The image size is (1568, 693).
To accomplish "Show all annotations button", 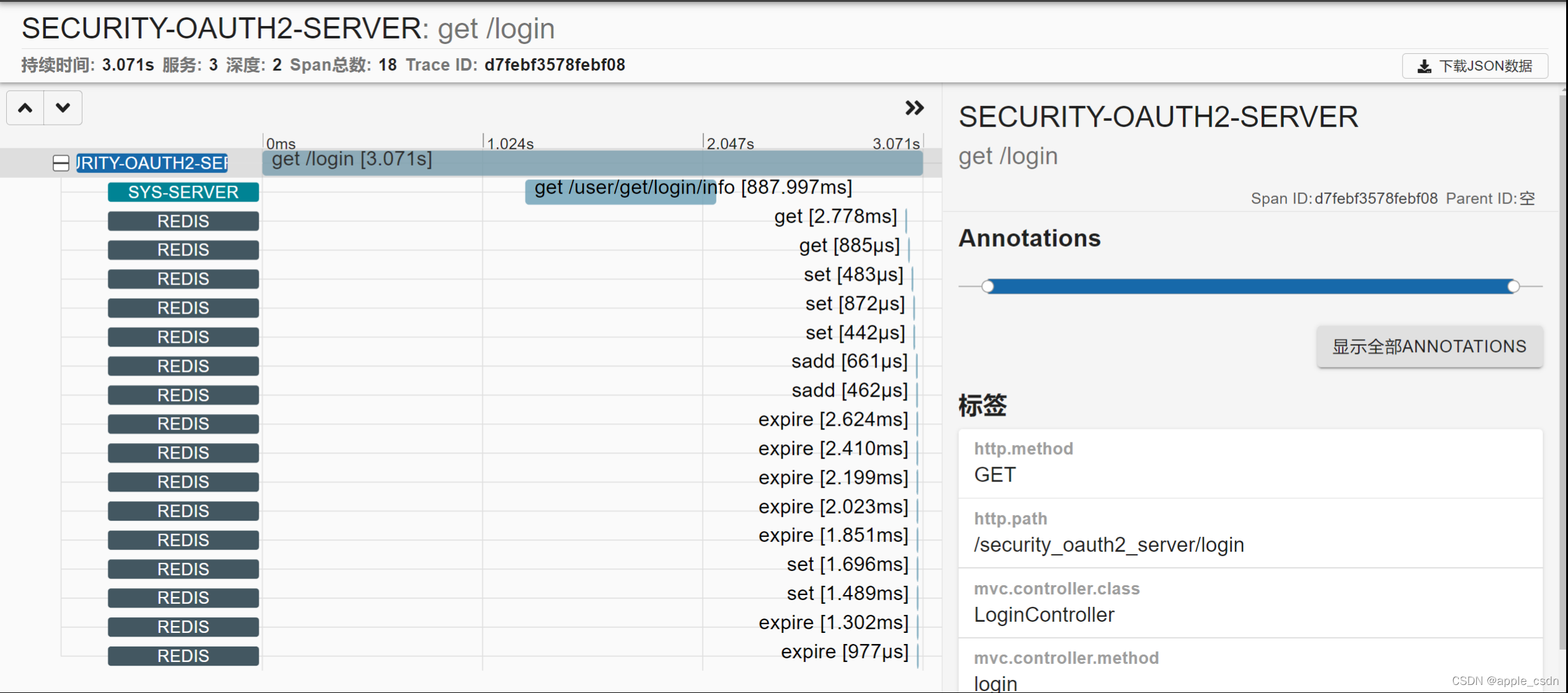I will coord(1429,346).
